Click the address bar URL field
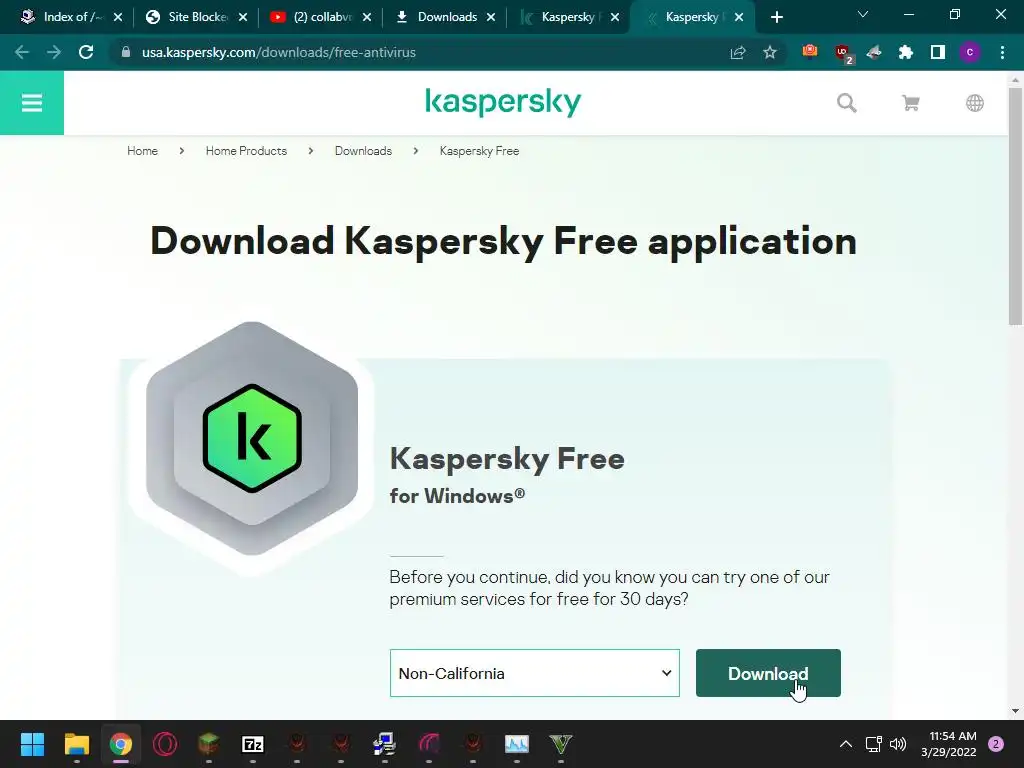 (418, 52)
